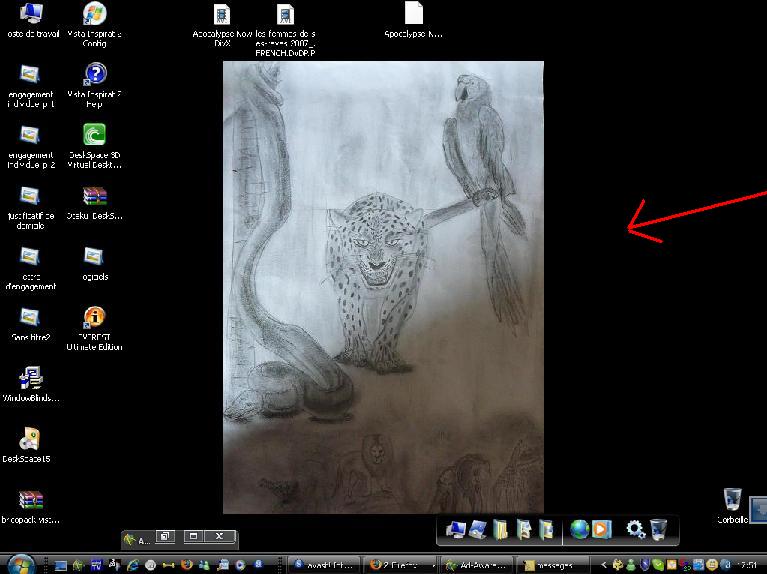Image resolution: width=767 pixels, height=574 pixels.
Task: Maximize the minimized Ad-Aware mini window
Action: [x=193, y=536]
